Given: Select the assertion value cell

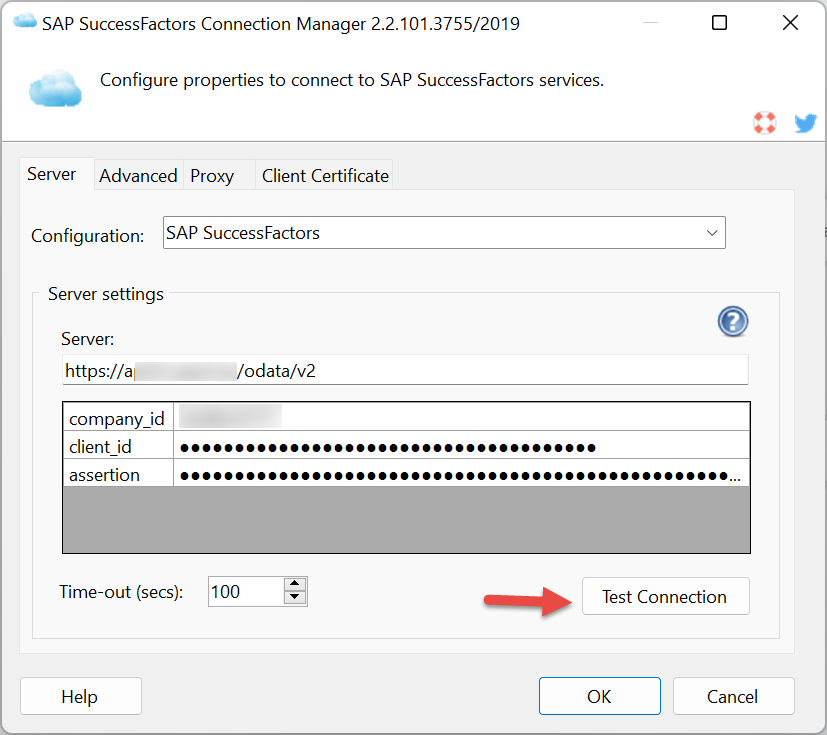Looking at the screenshot, I should pyautogui.click(x=461, y=473).
